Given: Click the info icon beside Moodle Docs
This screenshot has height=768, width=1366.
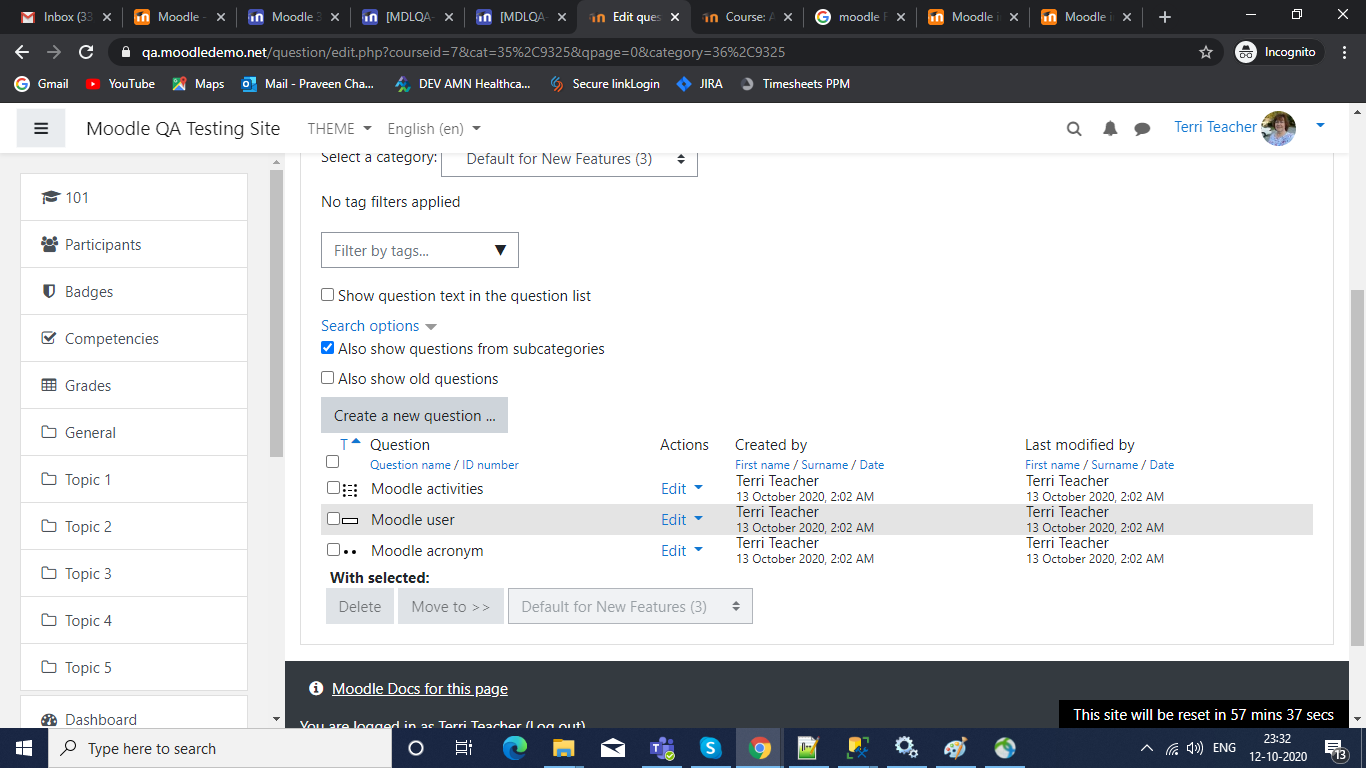Looking at the screenshot, I should [316, 689].
